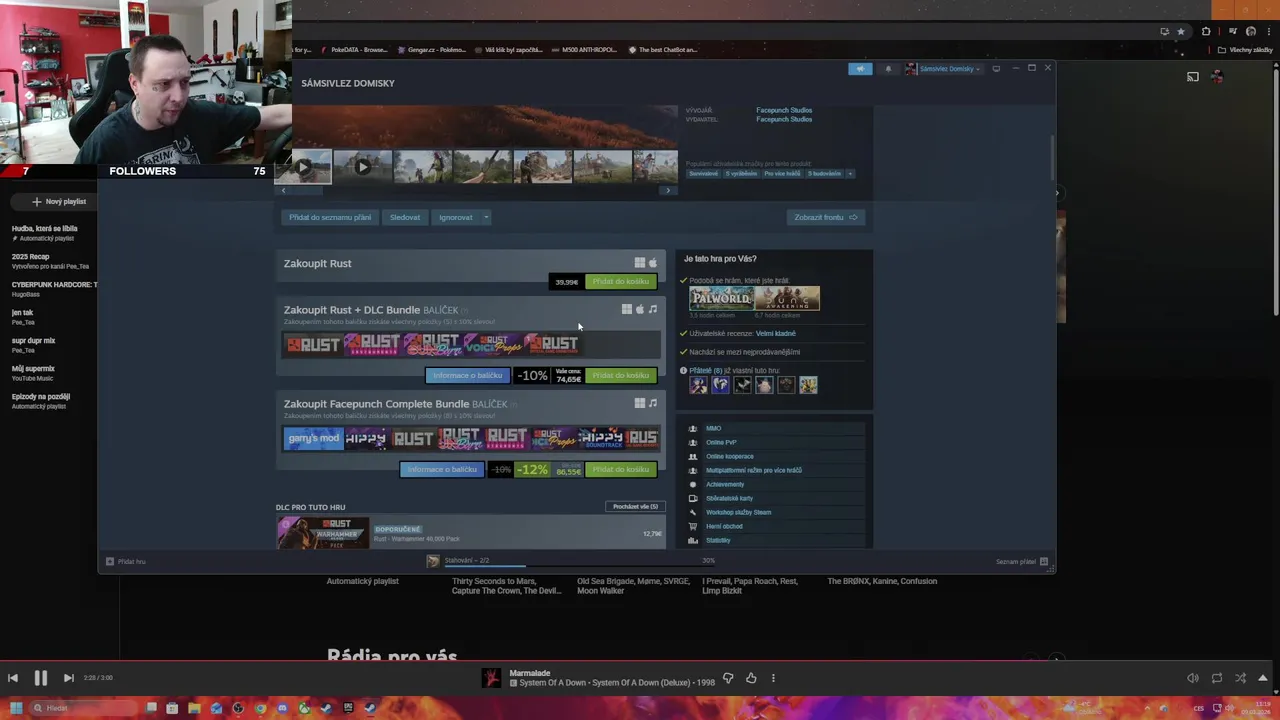Open bundle info for Rust + DLC Bundle
The image size is (1280, 720).
tap(467, 376)
